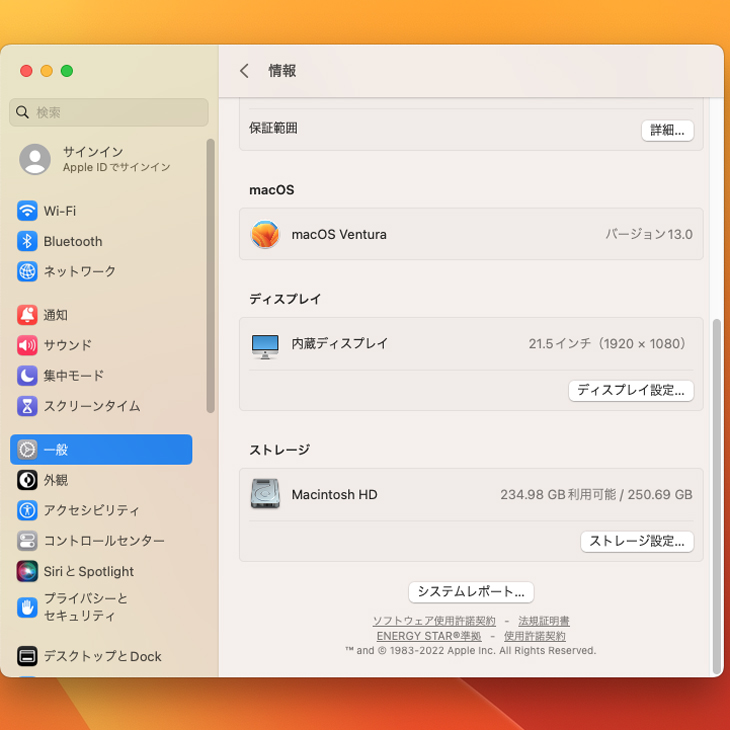
Task: Click the 詳細... warranty button
Action: click(667, 130)
